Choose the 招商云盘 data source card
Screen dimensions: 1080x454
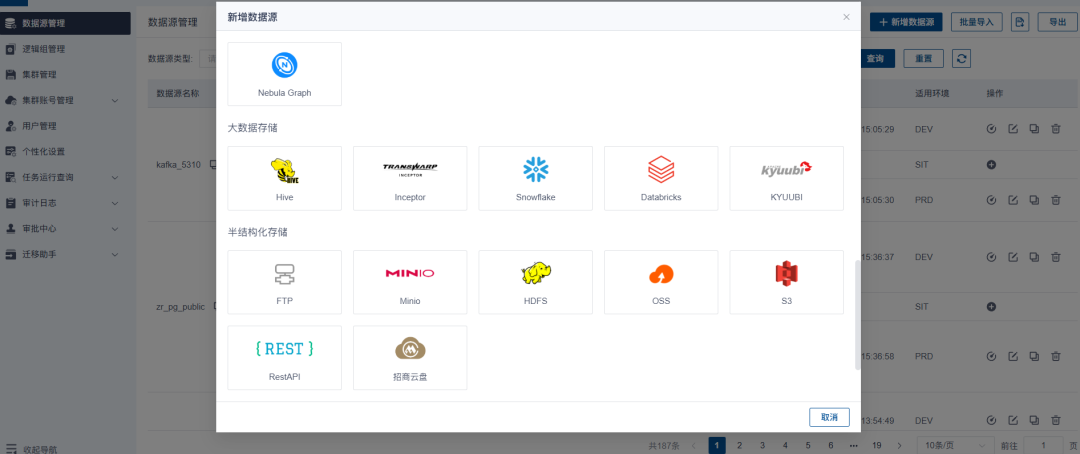pos(410,358)
